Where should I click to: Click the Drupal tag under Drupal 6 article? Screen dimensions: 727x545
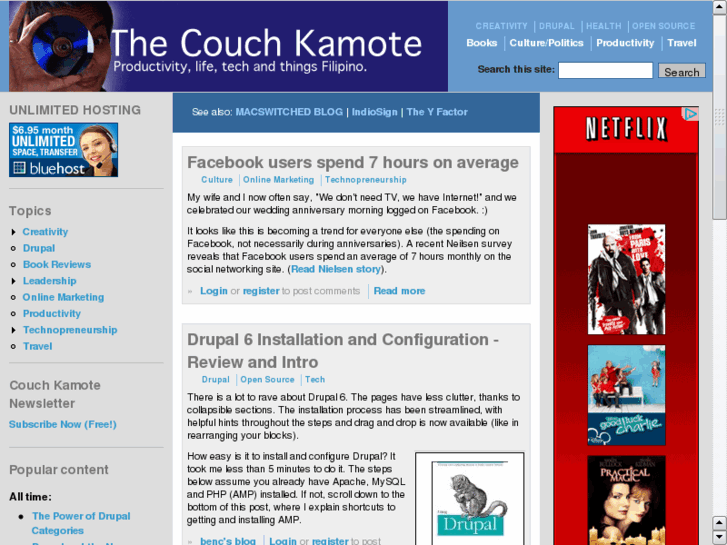coord(216,380)
